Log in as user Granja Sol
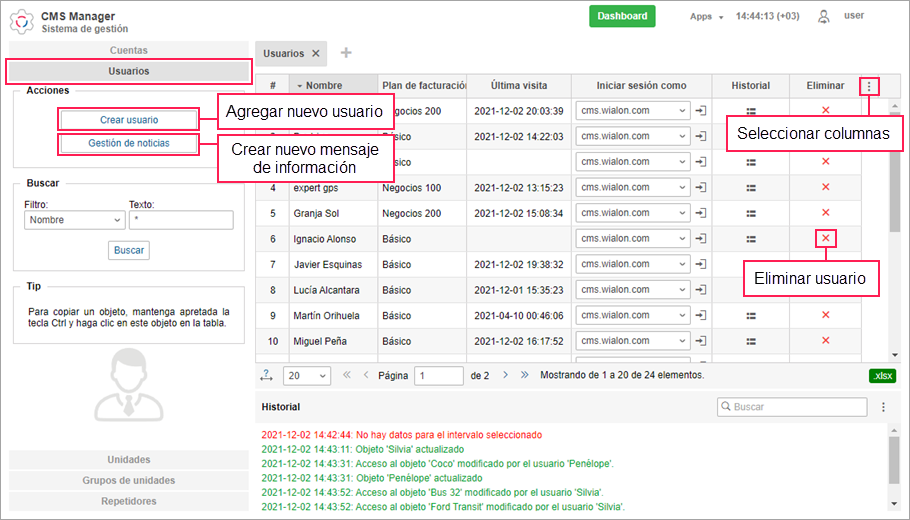910x520 pixels. click(x=701, y=213)
